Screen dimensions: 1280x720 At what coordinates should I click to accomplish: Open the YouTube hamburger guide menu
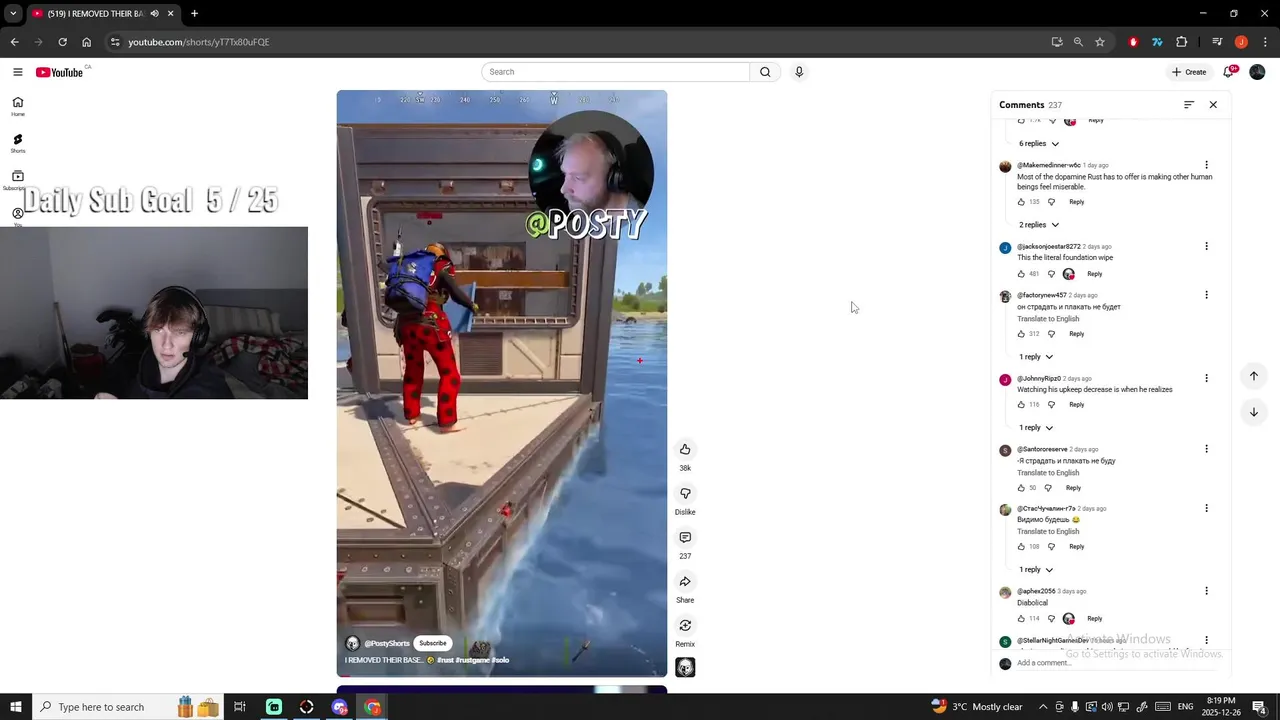(17, 72)
